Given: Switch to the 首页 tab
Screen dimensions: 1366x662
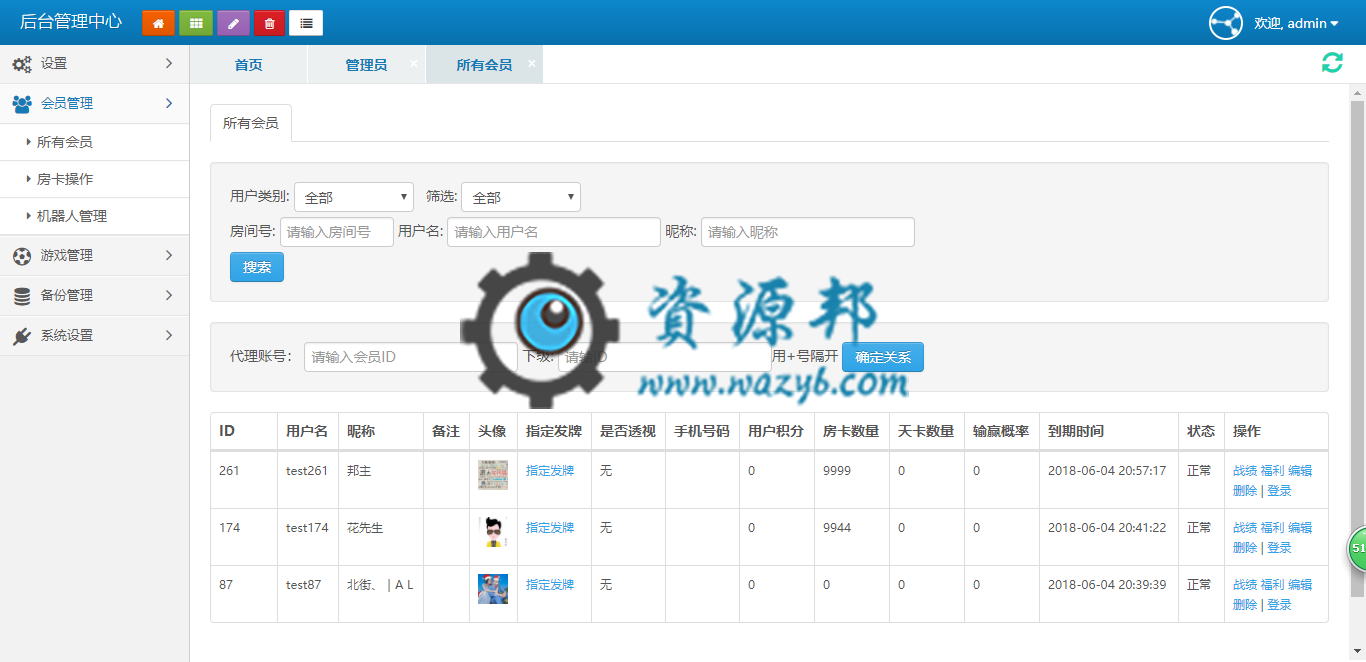Looking at the screenshot, I should point(248,64).
